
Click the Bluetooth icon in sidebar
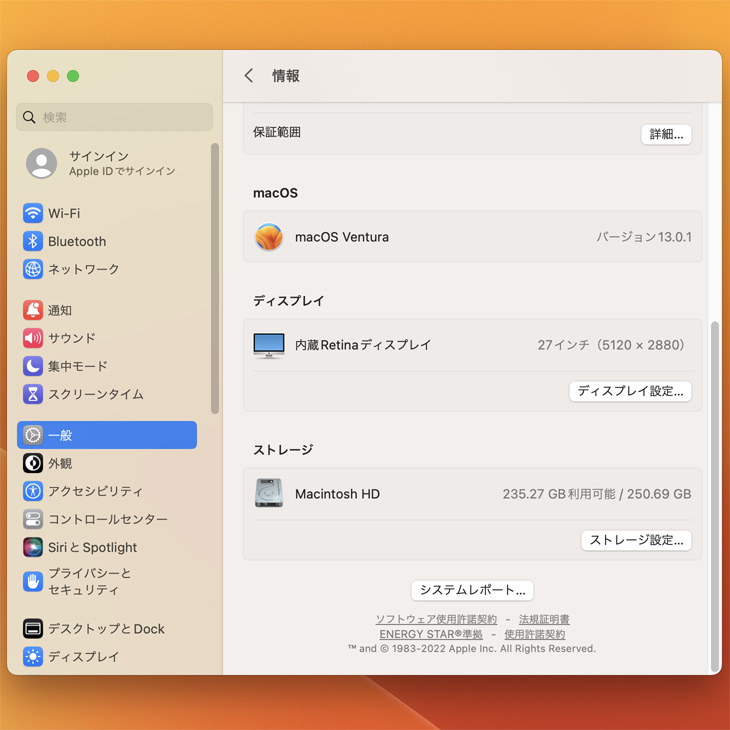[x=33, y=241]
